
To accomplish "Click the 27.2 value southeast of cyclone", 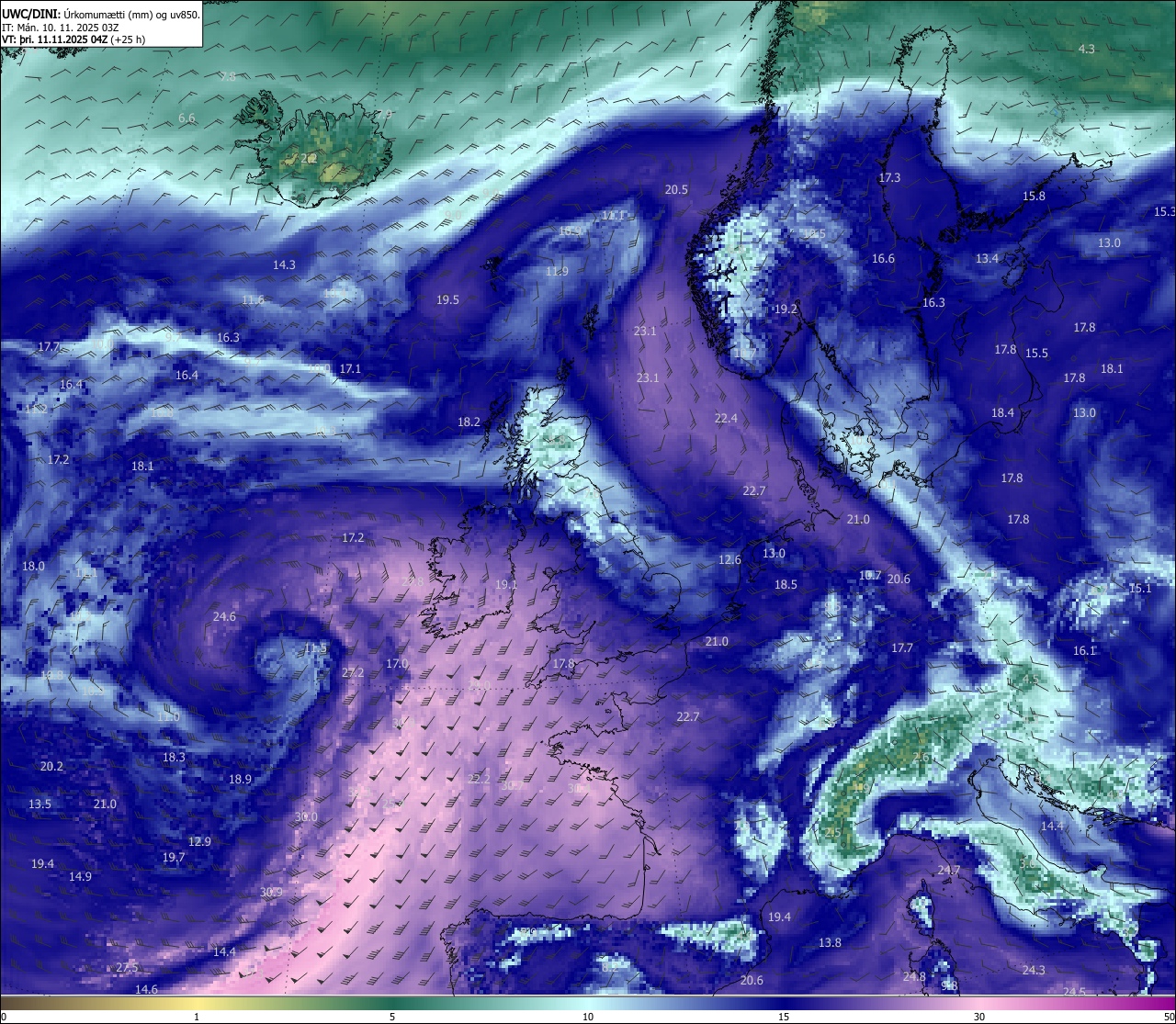I will (353, 672).
